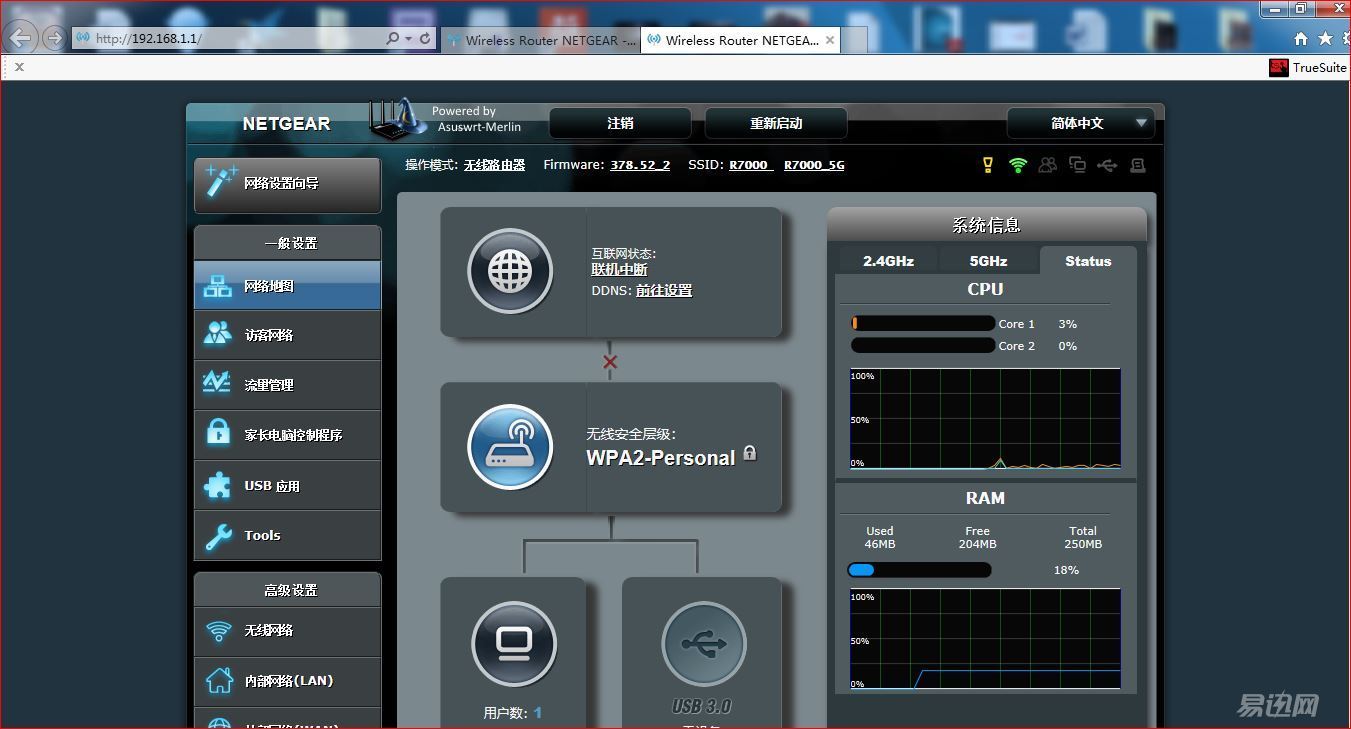
Task: Click the address bar URL field
Action: (230, 38)
